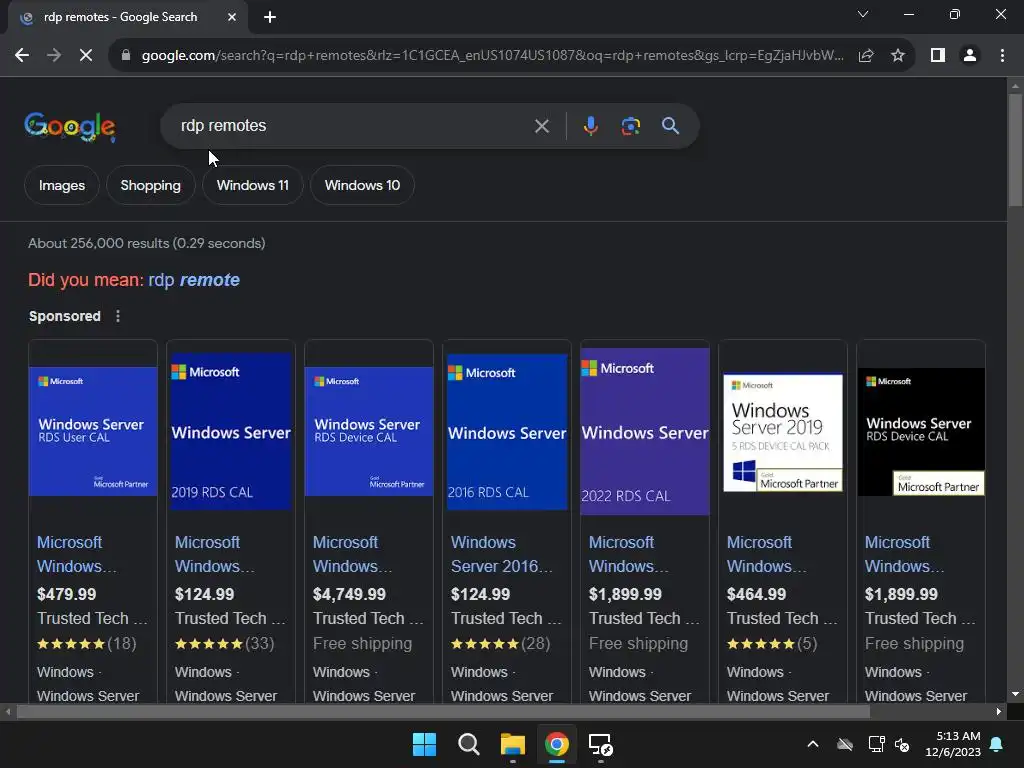Open the 2016 RDS CAL product image

tap(507, 432)
